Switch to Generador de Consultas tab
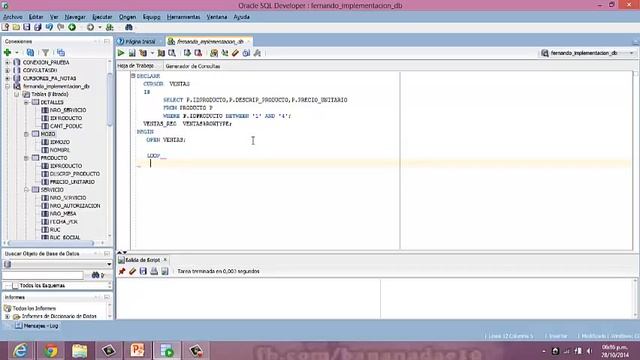 tap(193, 66)
